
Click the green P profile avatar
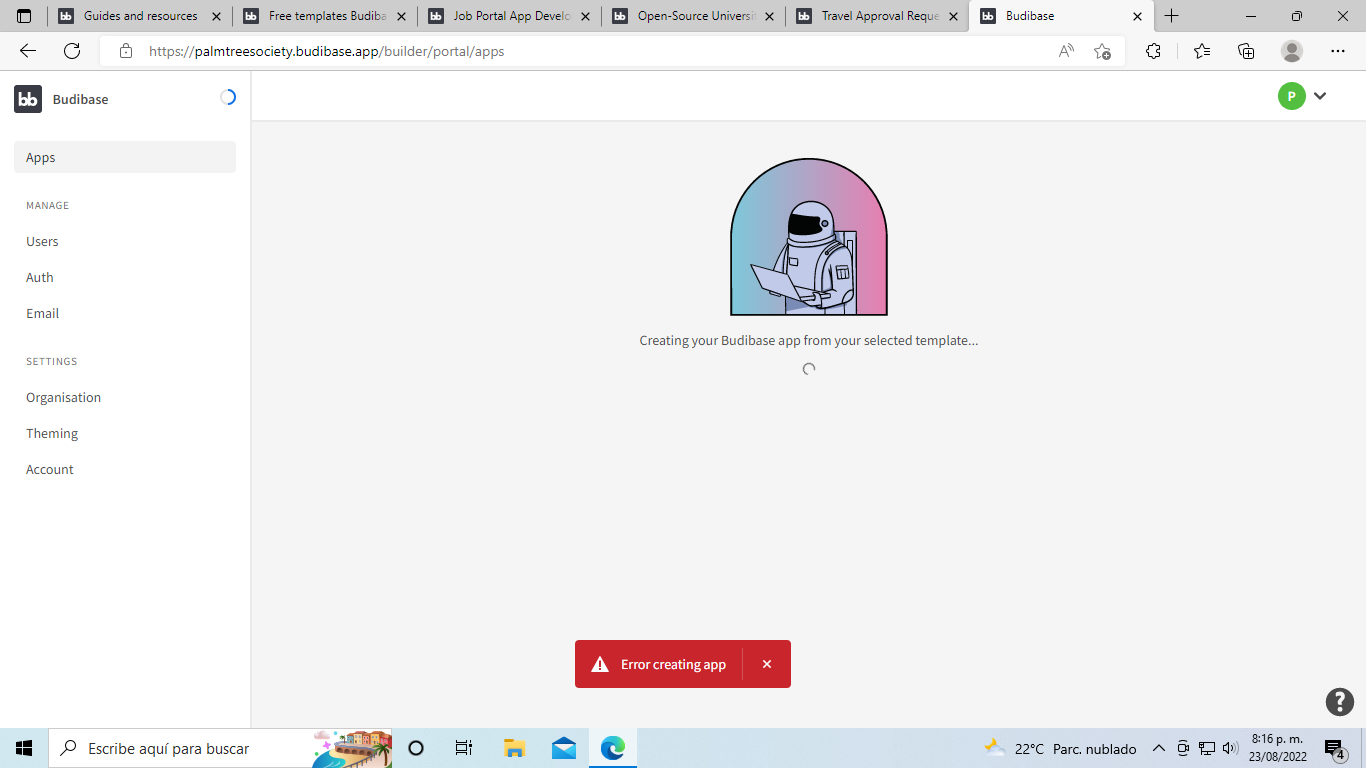click(x=1292, y=96)
